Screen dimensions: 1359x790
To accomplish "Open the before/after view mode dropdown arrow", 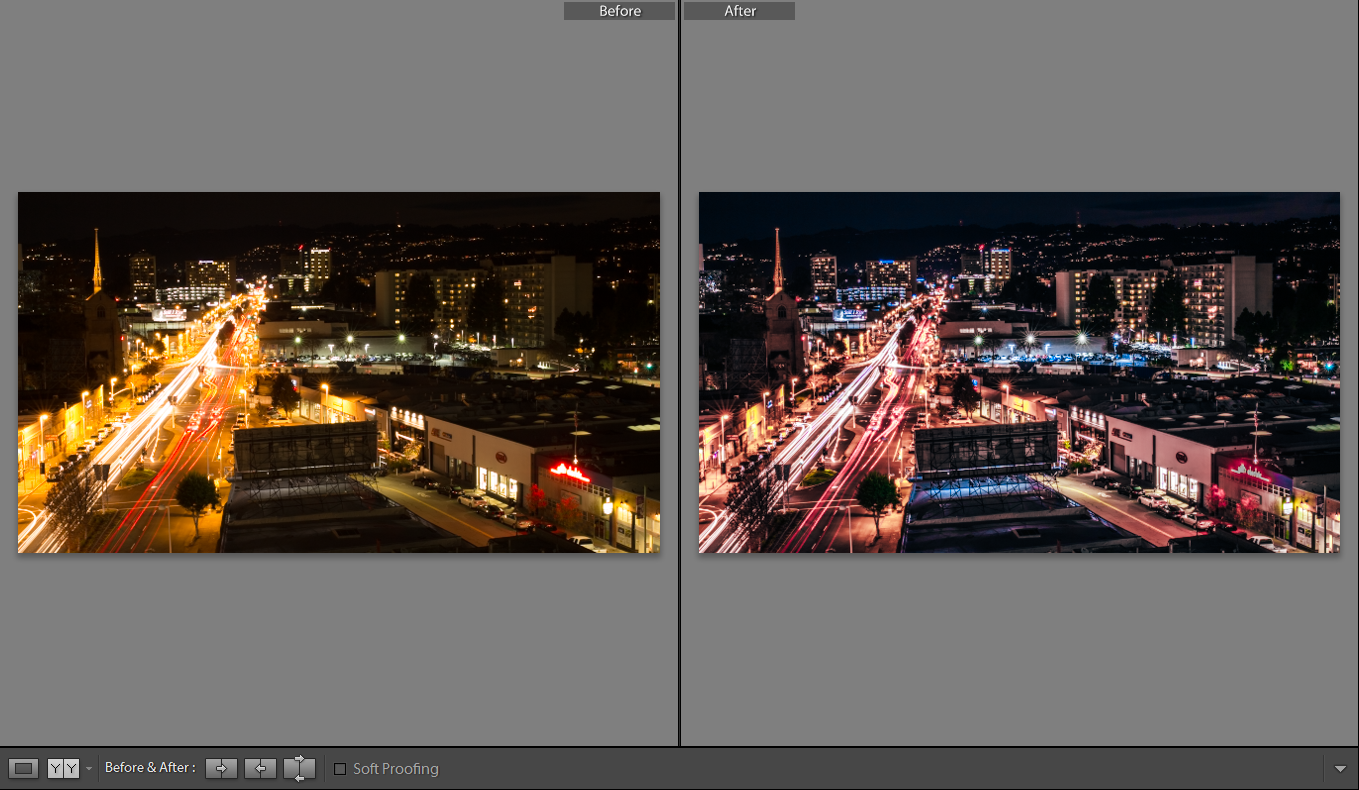I will pyautogui.click(x=89, y=769).
